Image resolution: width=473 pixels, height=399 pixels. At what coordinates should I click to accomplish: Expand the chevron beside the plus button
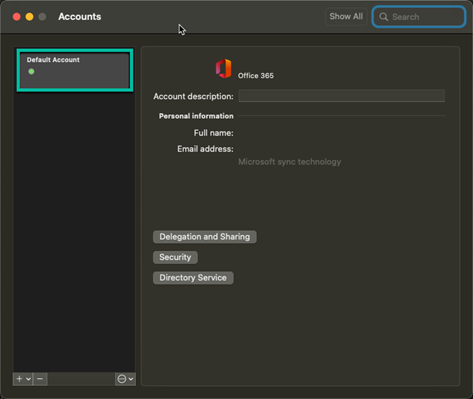click(29, 379)
